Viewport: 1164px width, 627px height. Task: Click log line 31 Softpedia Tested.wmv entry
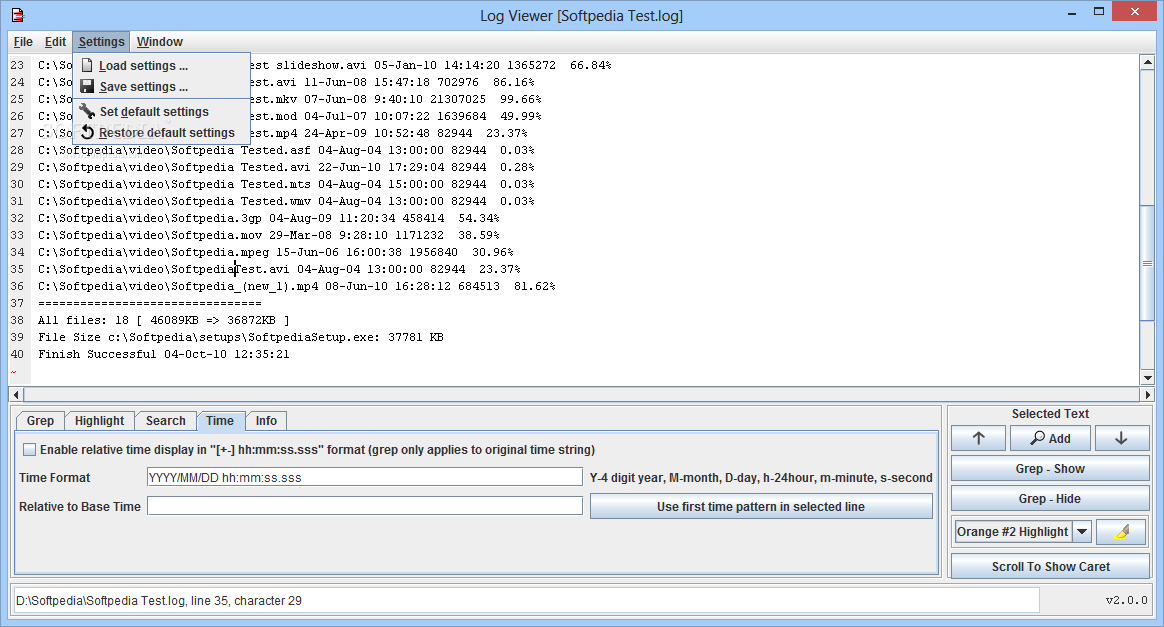286,201
